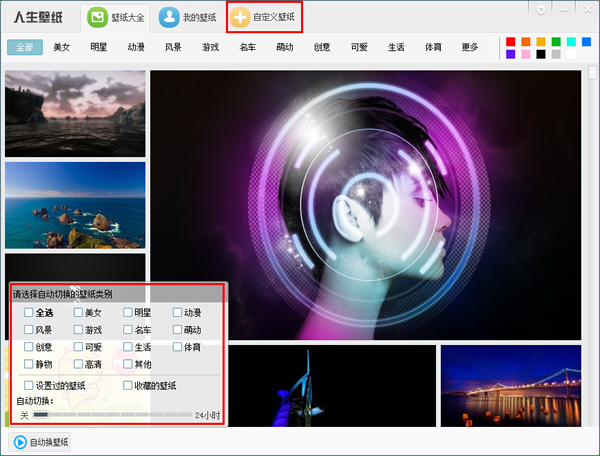Expand the 更多 categories menu

(x=470, y=47)
